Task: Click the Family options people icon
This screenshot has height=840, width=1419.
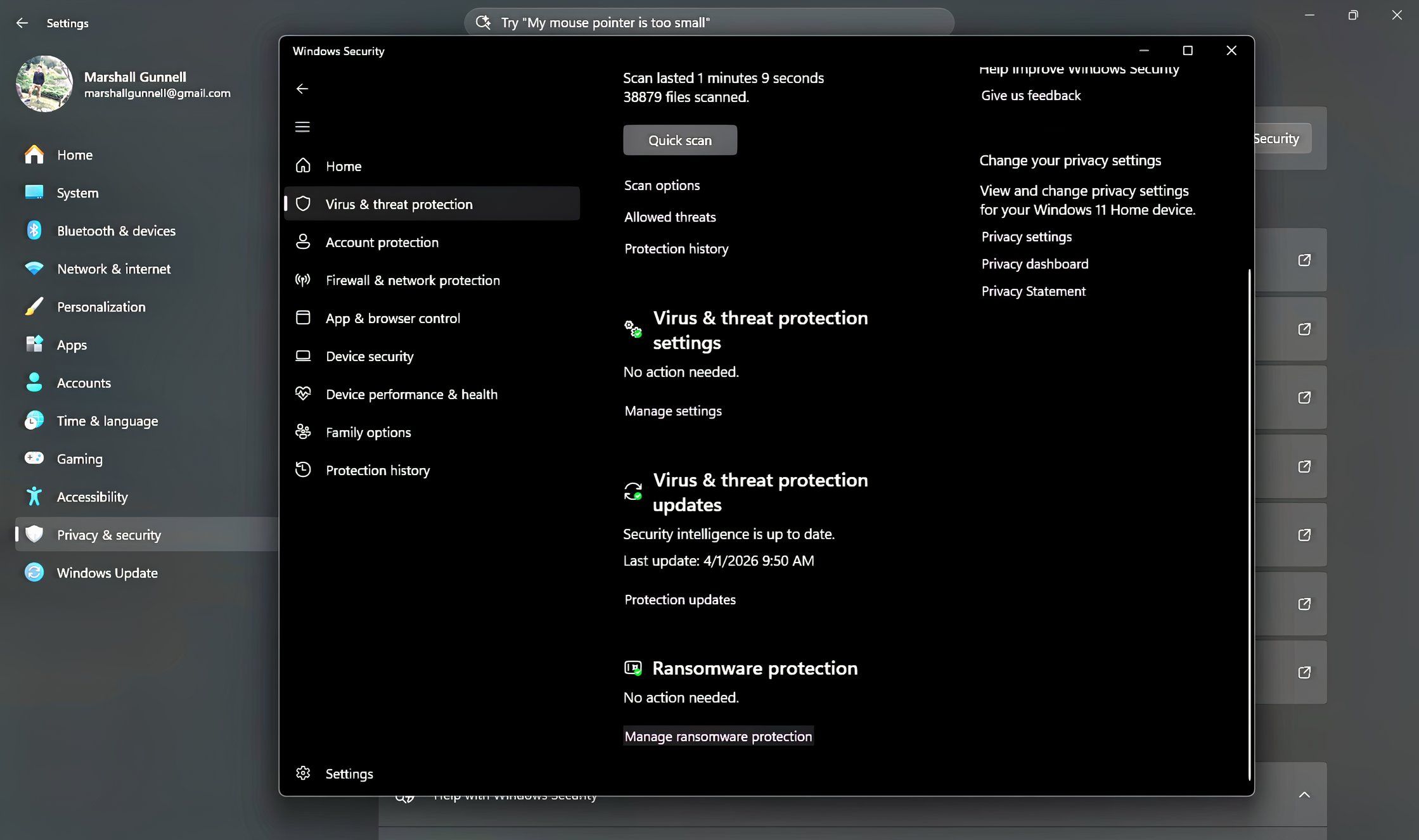Action: (303, 432)
